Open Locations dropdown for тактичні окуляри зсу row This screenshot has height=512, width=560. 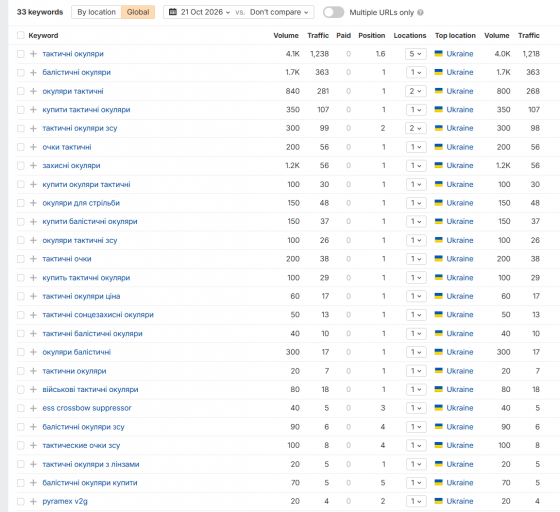(x=416, y=128)
